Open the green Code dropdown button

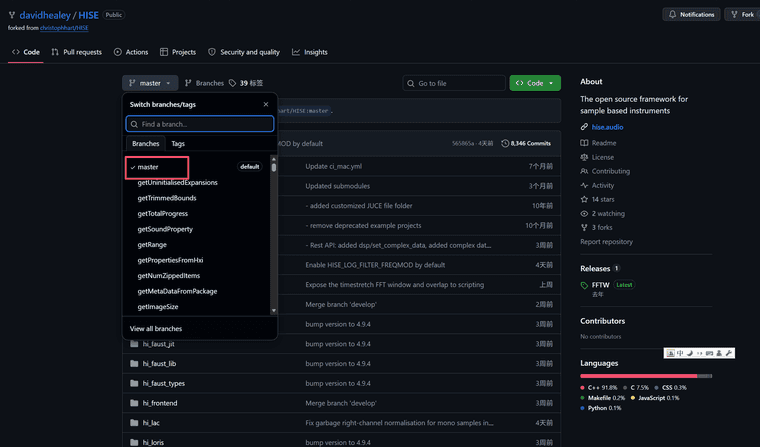tap(535, 83)
